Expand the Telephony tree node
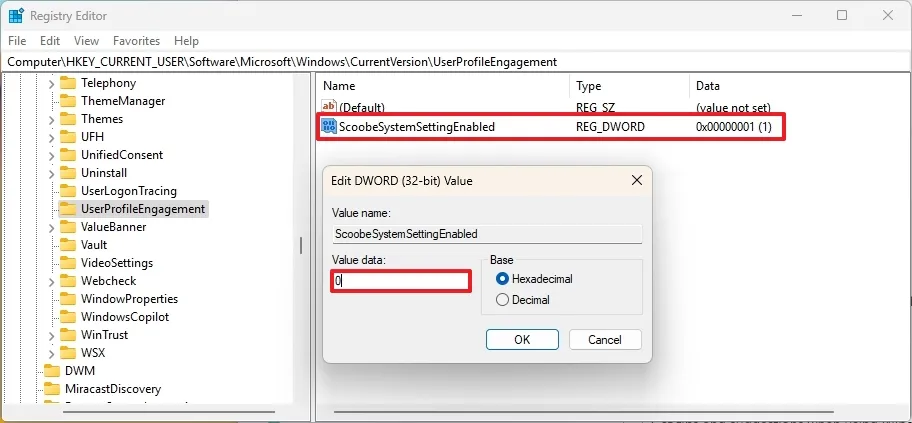 pyautogui.click(x=51, y=83)
